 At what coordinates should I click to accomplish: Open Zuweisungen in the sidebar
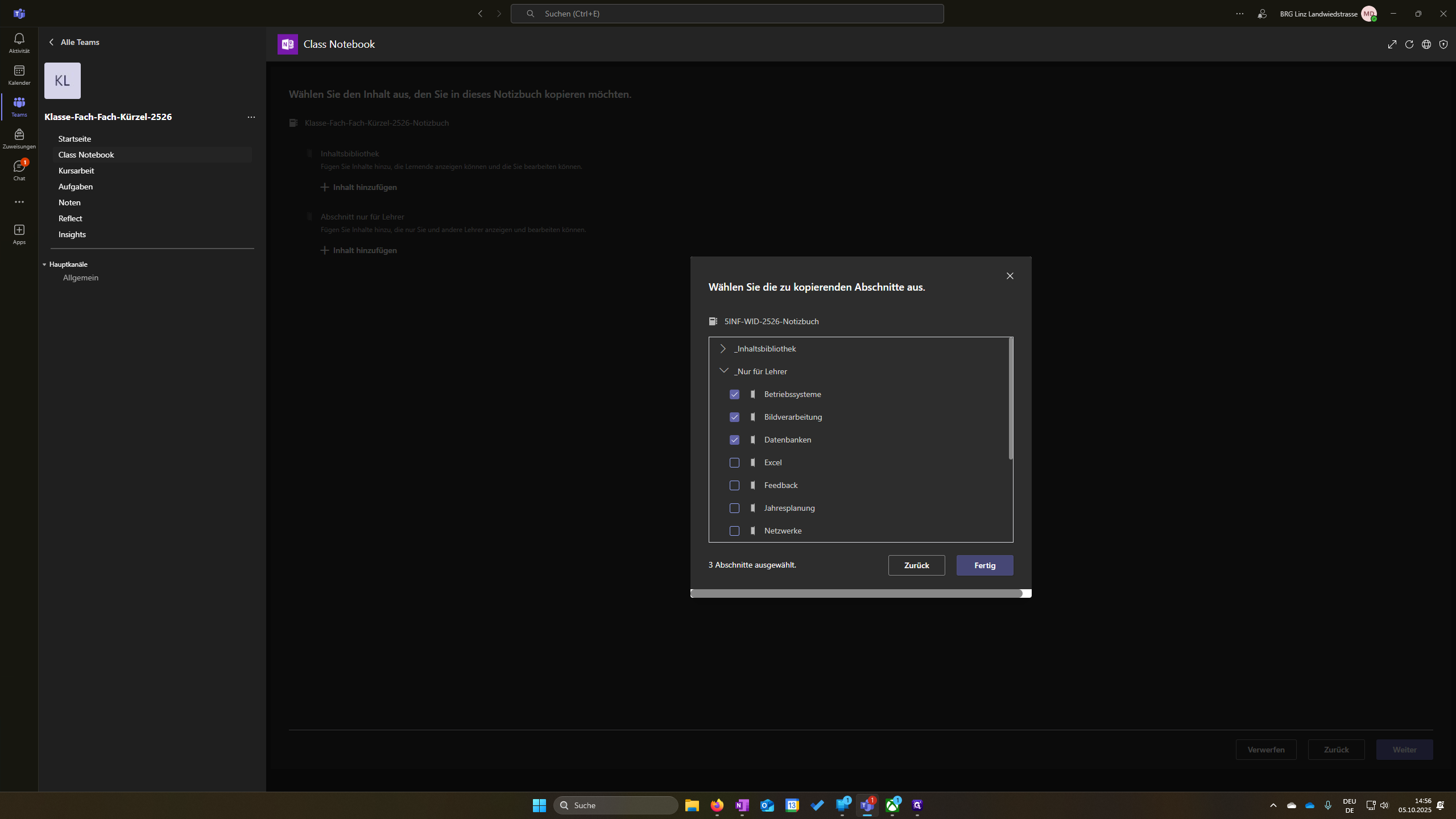click(19, 138)
